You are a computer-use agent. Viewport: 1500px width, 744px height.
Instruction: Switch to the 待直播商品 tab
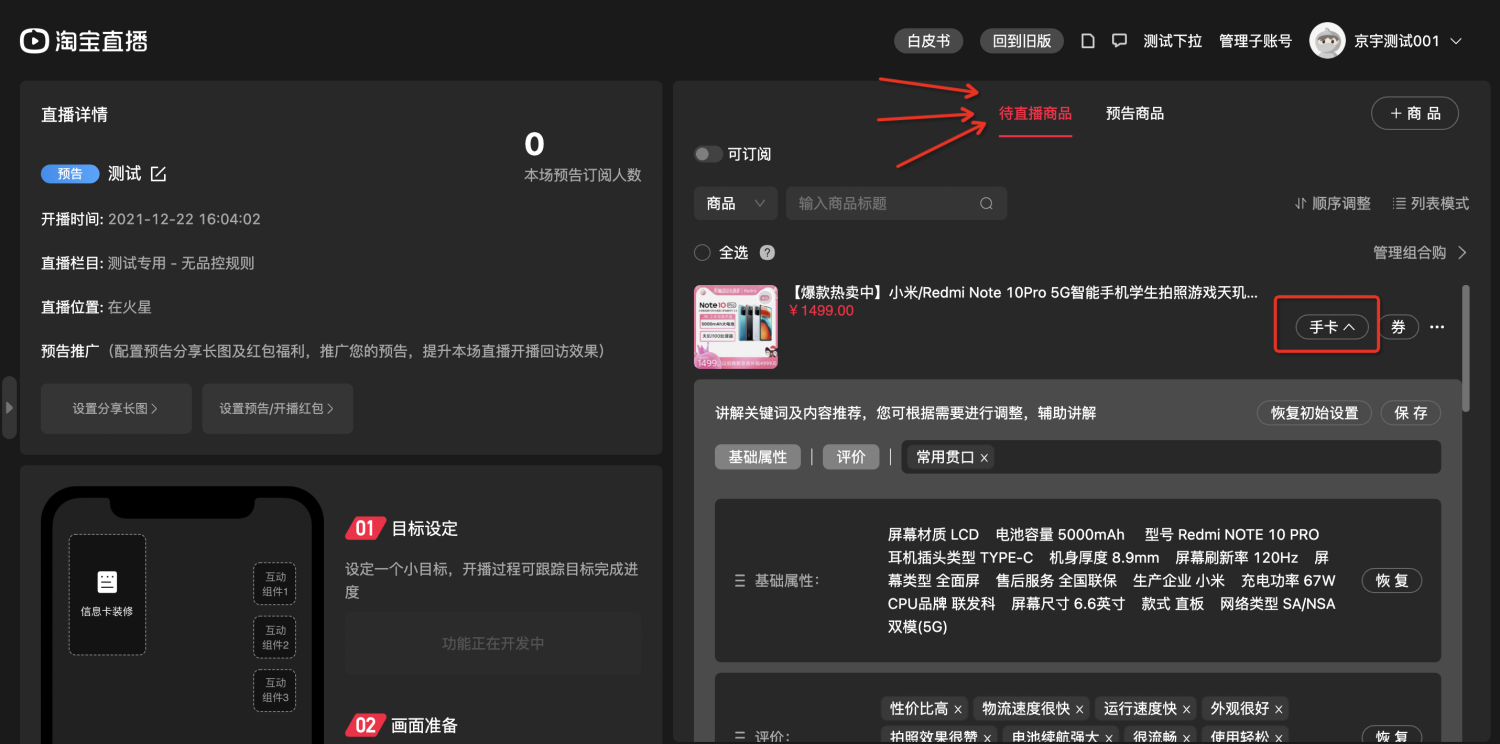click(1035, 113)
